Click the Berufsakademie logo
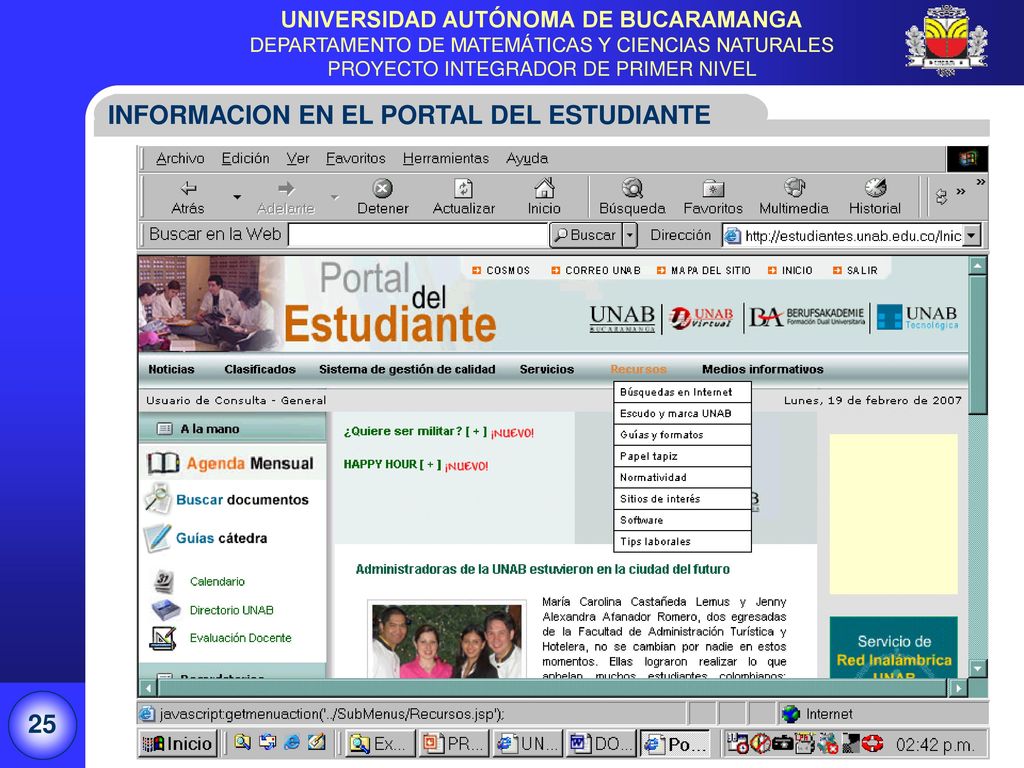1024x768 pixels. [807, 317]
